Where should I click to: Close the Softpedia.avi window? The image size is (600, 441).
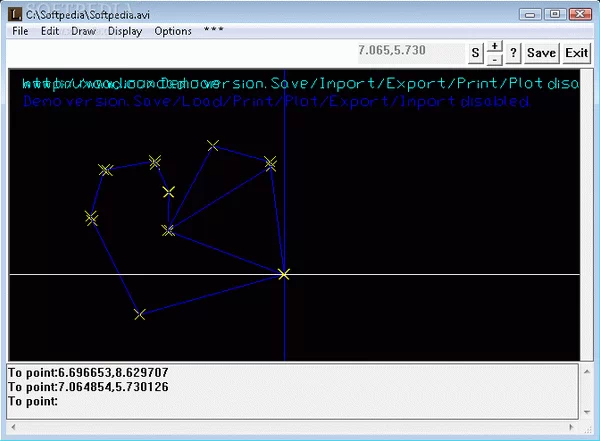coord(580,15)
